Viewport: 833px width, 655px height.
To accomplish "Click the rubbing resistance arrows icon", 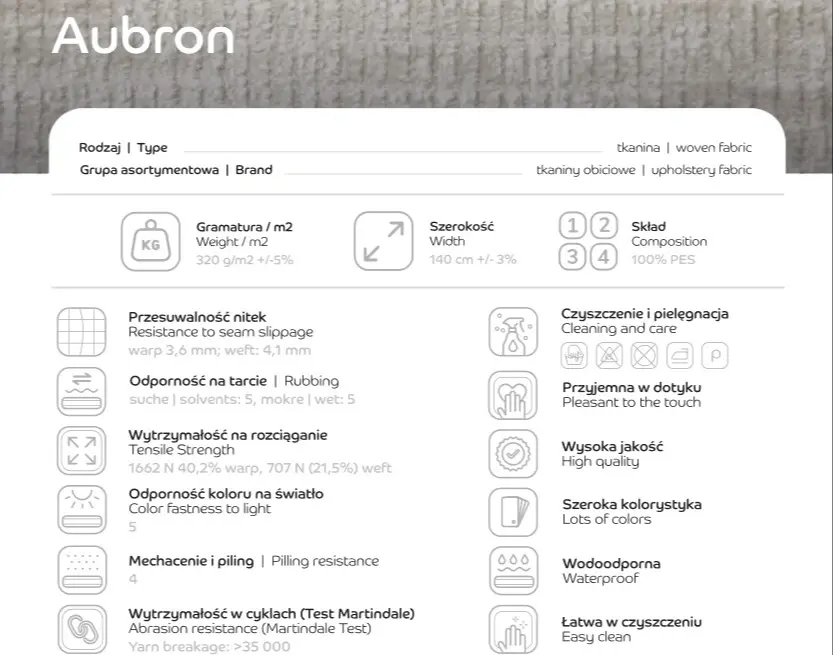I will click(x=82, y=392).
